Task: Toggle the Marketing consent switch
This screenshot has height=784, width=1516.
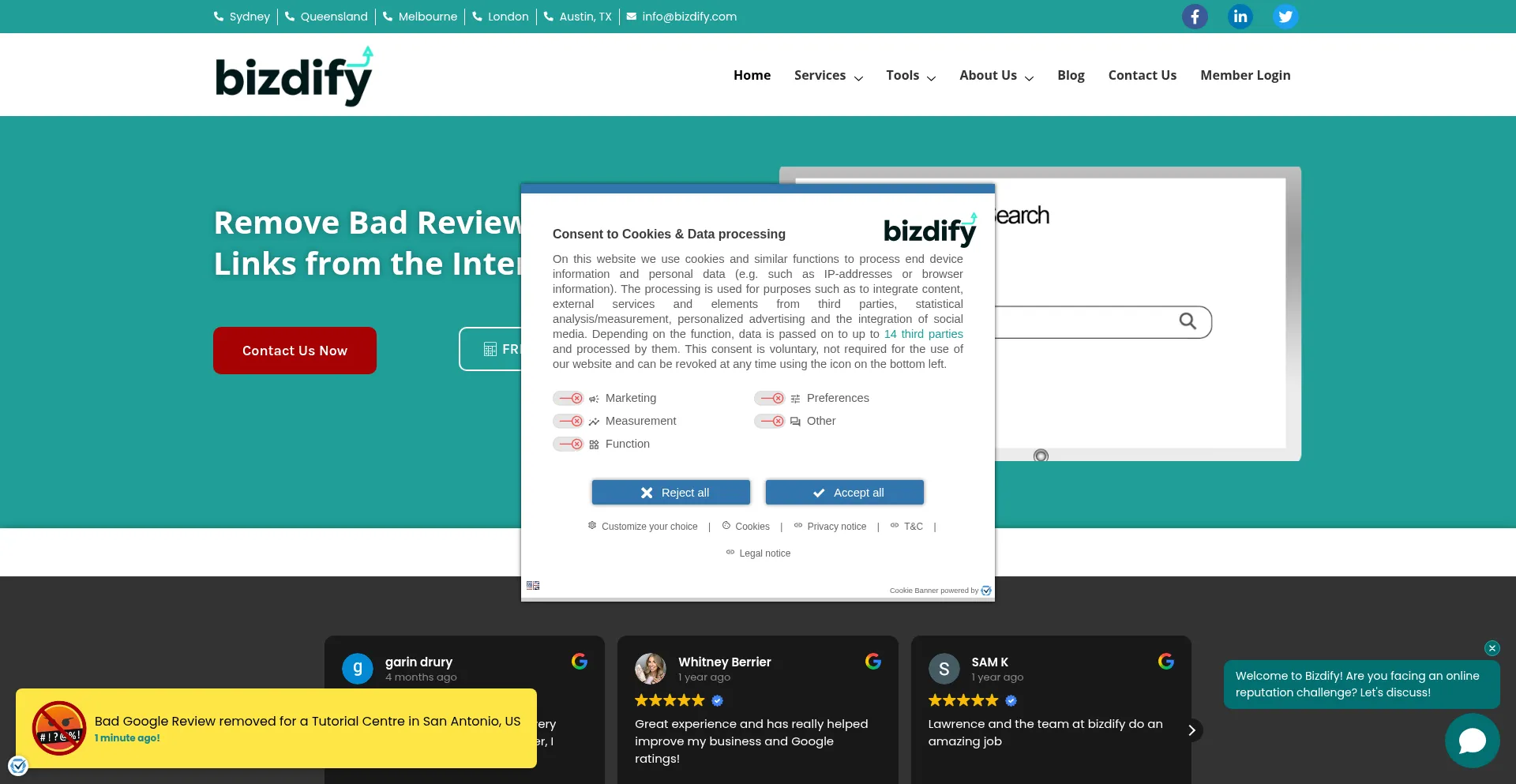Action: tap(568, 398)
